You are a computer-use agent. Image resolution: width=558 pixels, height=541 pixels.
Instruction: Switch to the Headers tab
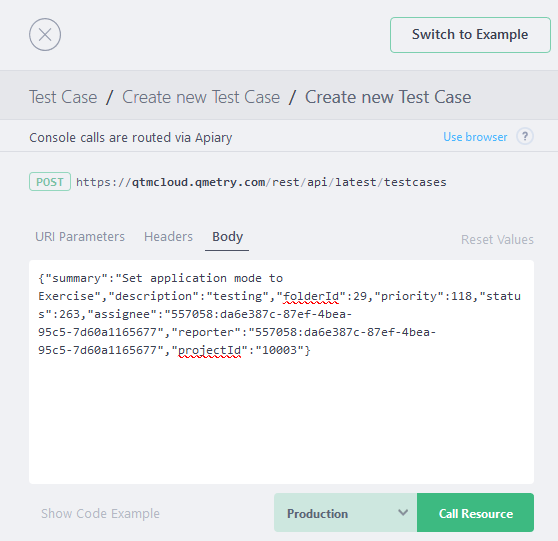(168, 237)
